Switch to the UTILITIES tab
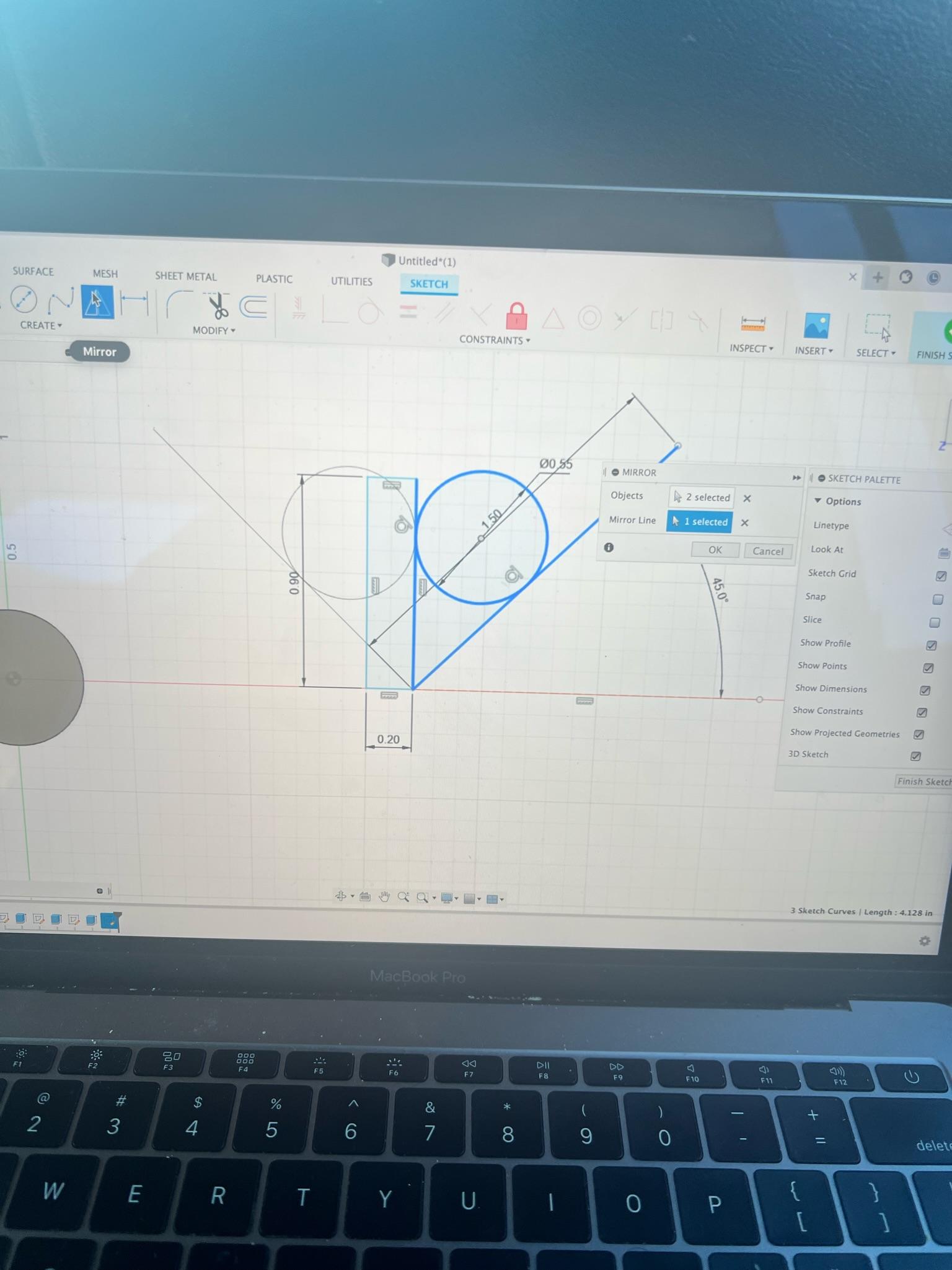 [351, 281]
